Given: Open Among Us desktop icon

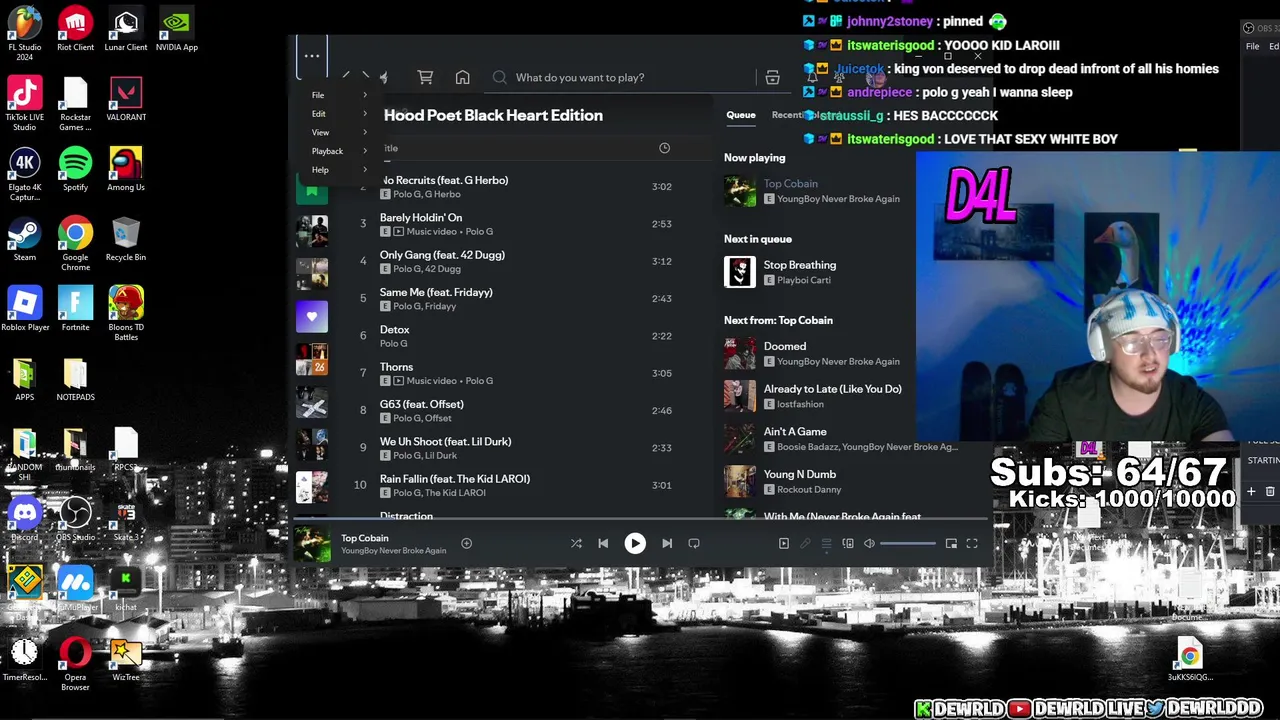Looking at the screenshot, I should tap(126, 168).
